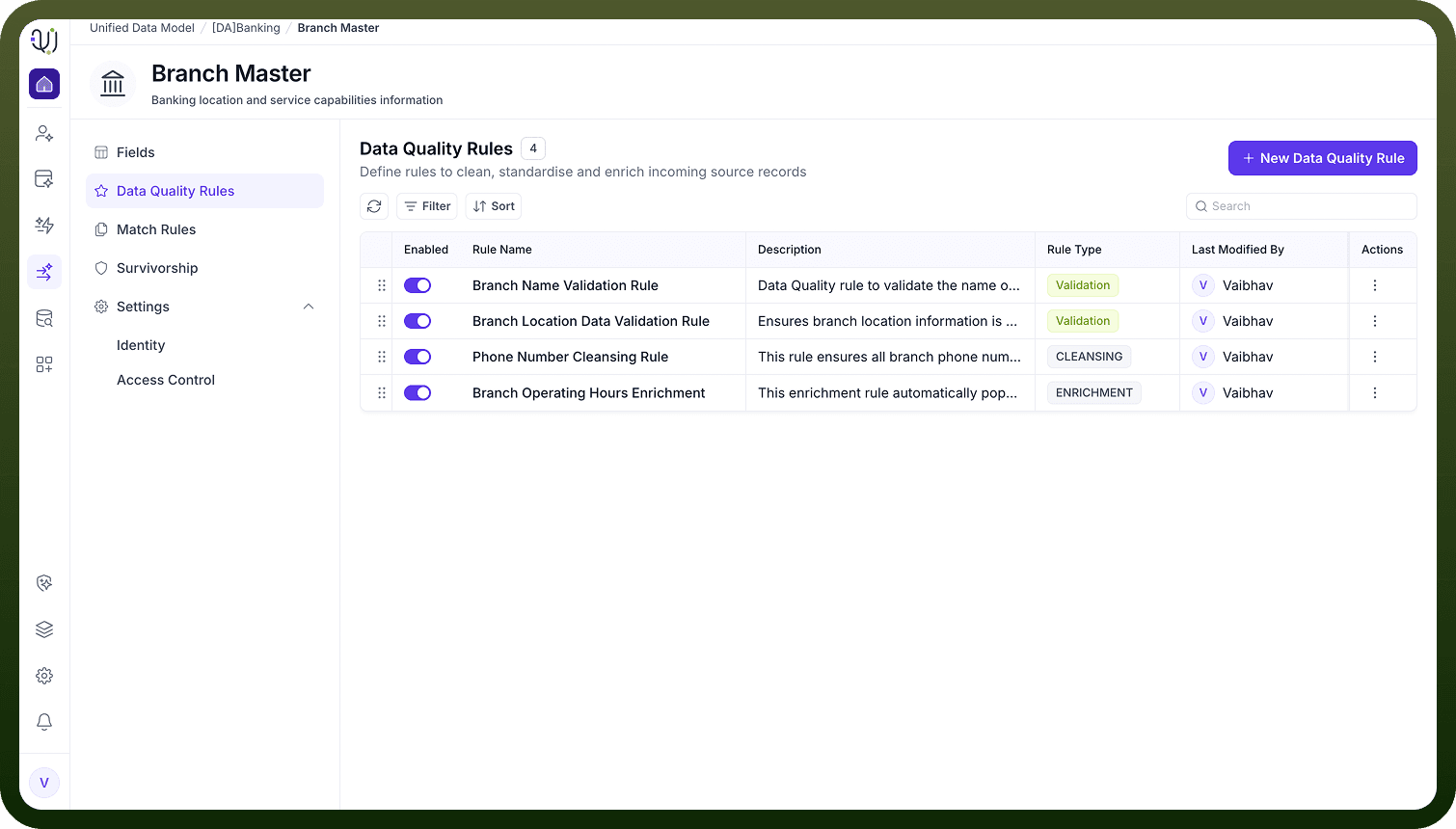Open Survivorship section
Viewport: 1456px width, 829px height.
click(204, 268)
